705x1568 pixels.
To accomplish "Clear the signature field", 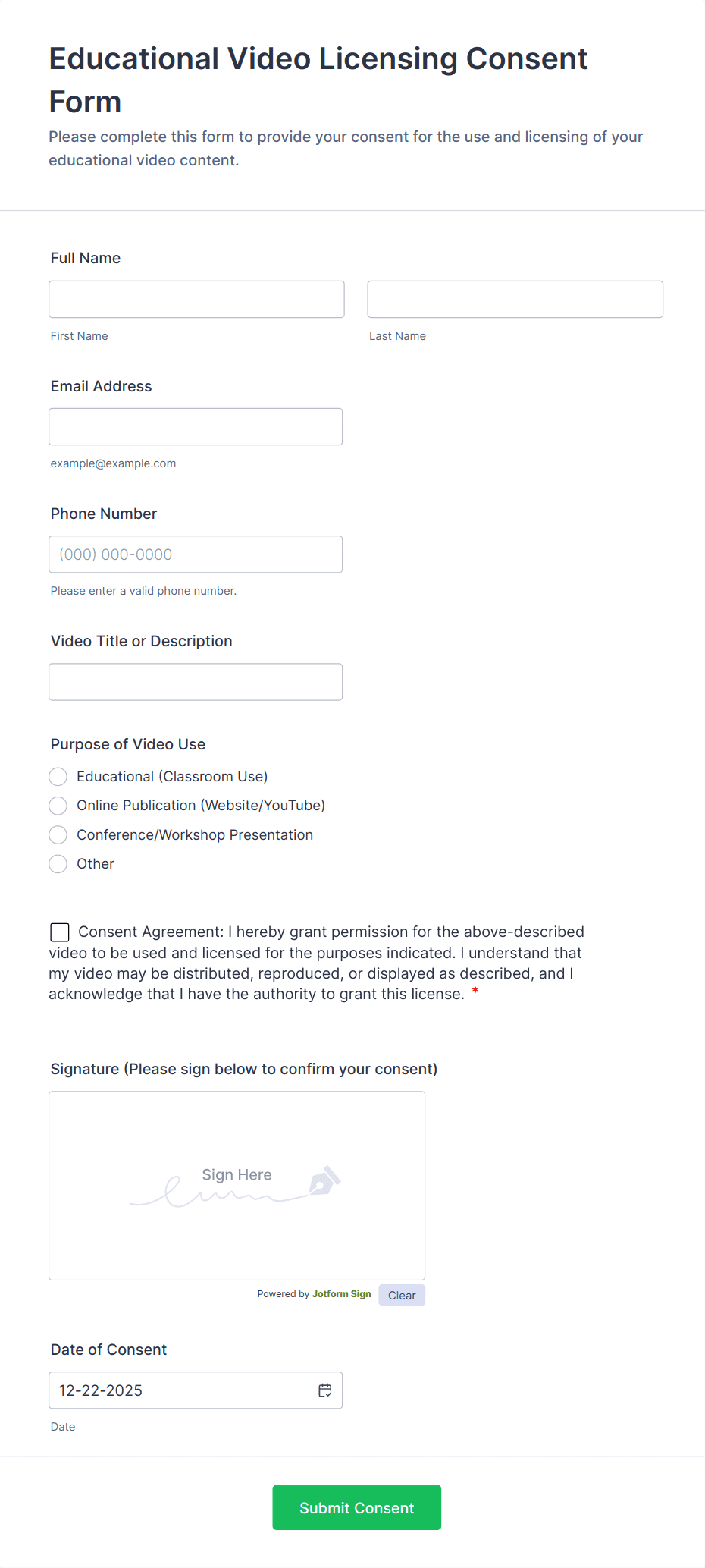I will 401,1295.
